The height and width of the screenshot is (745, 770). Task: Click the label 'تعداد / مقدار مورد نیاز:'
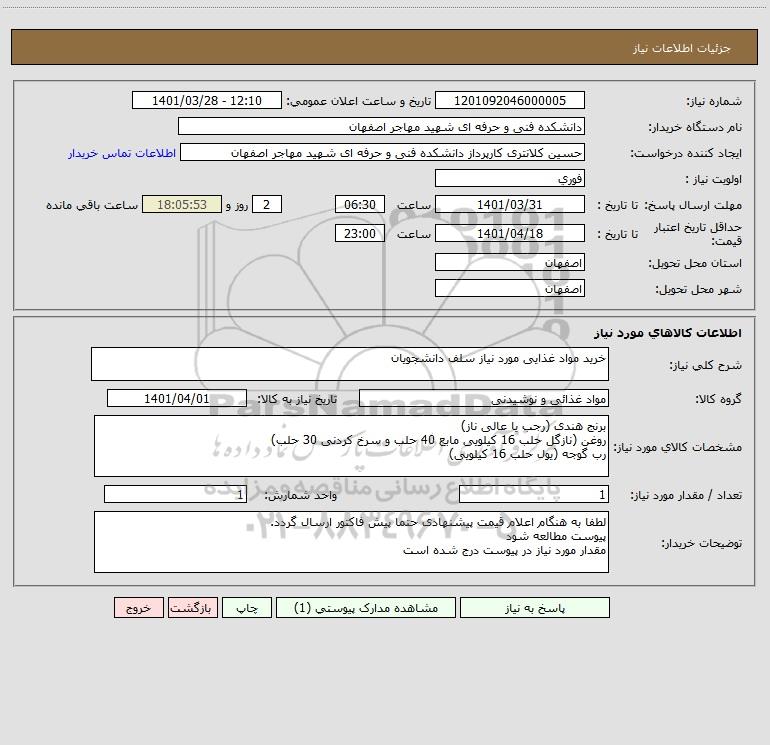tap(686, 495)
